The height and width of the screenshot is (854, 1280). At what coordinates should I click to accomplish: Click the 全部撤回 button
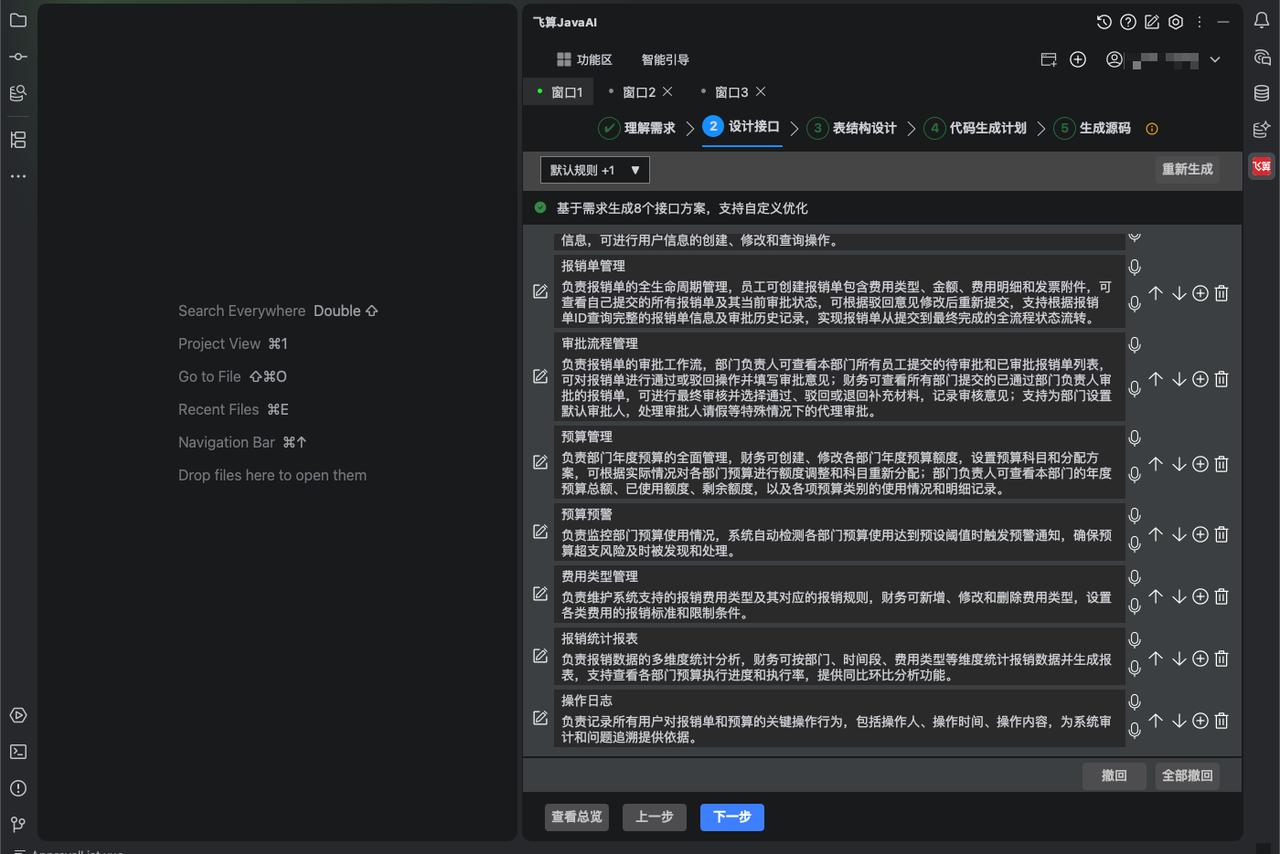(1187, 776)
